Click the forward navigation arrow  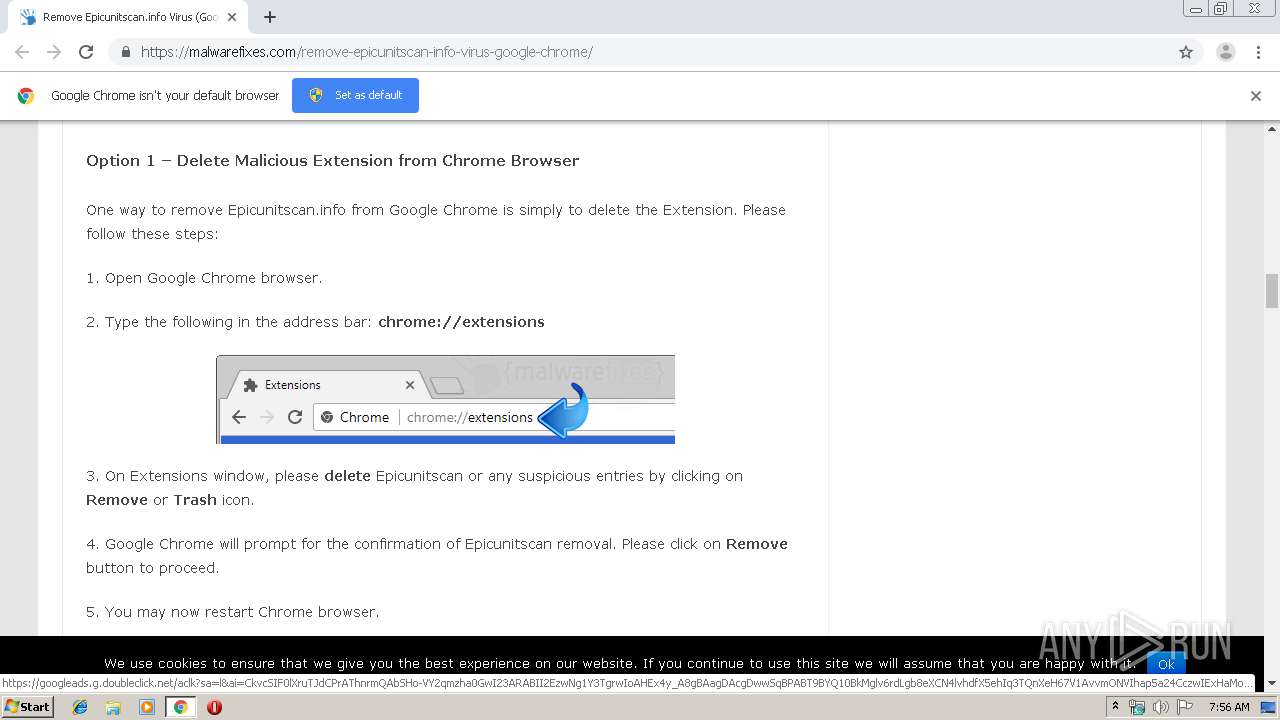coord(54,52)
